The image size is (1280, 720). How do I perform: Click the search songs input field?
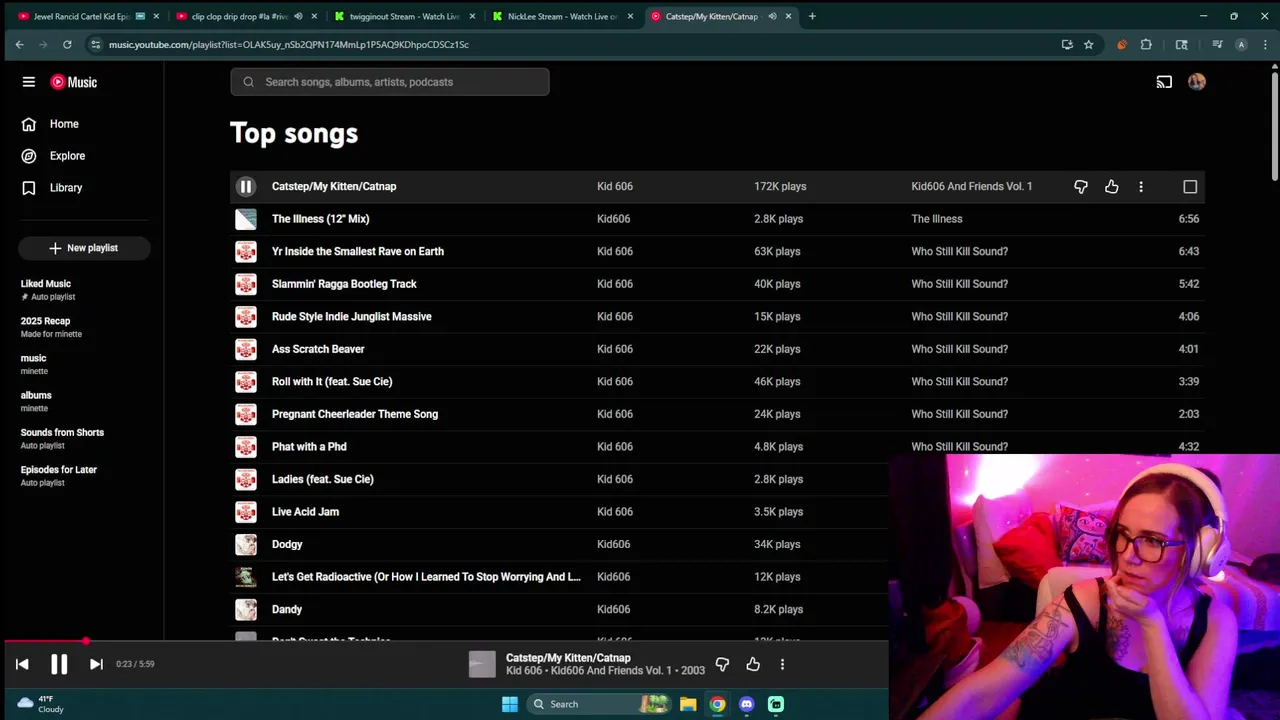pyautogui.click(x=390, y=82)
